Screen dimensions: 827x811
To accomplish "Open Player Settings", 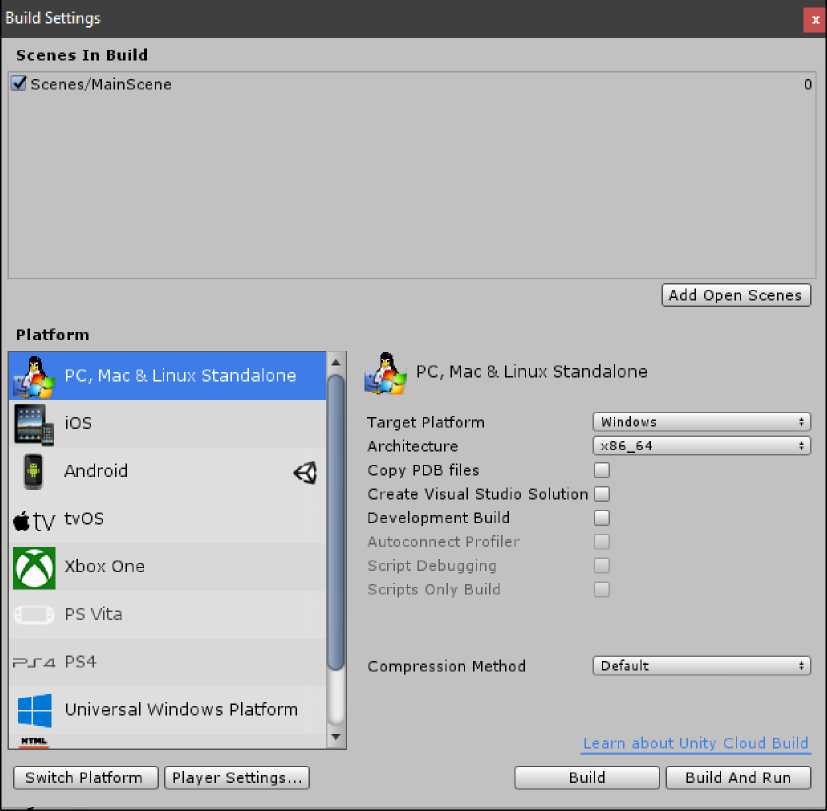I will click(x=237, y=778).
